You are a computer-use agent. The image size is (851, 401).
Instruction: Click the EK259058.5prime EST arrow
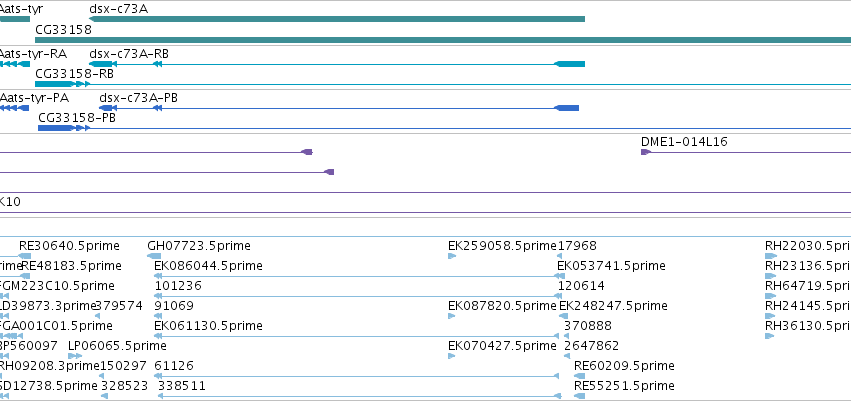pos(452,256)
